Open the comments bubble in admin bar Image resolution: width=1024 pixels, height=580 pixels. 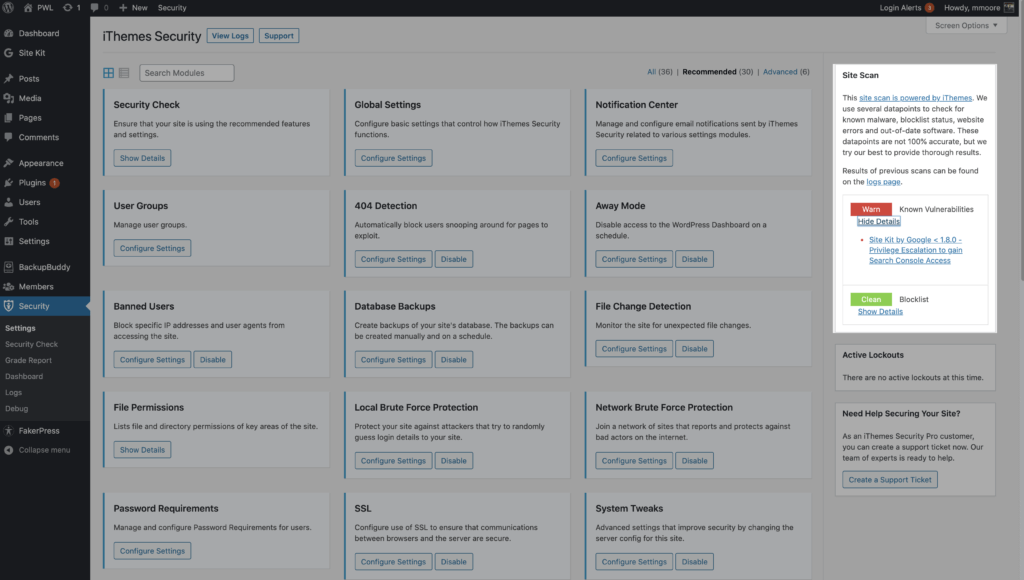point(94,8)
